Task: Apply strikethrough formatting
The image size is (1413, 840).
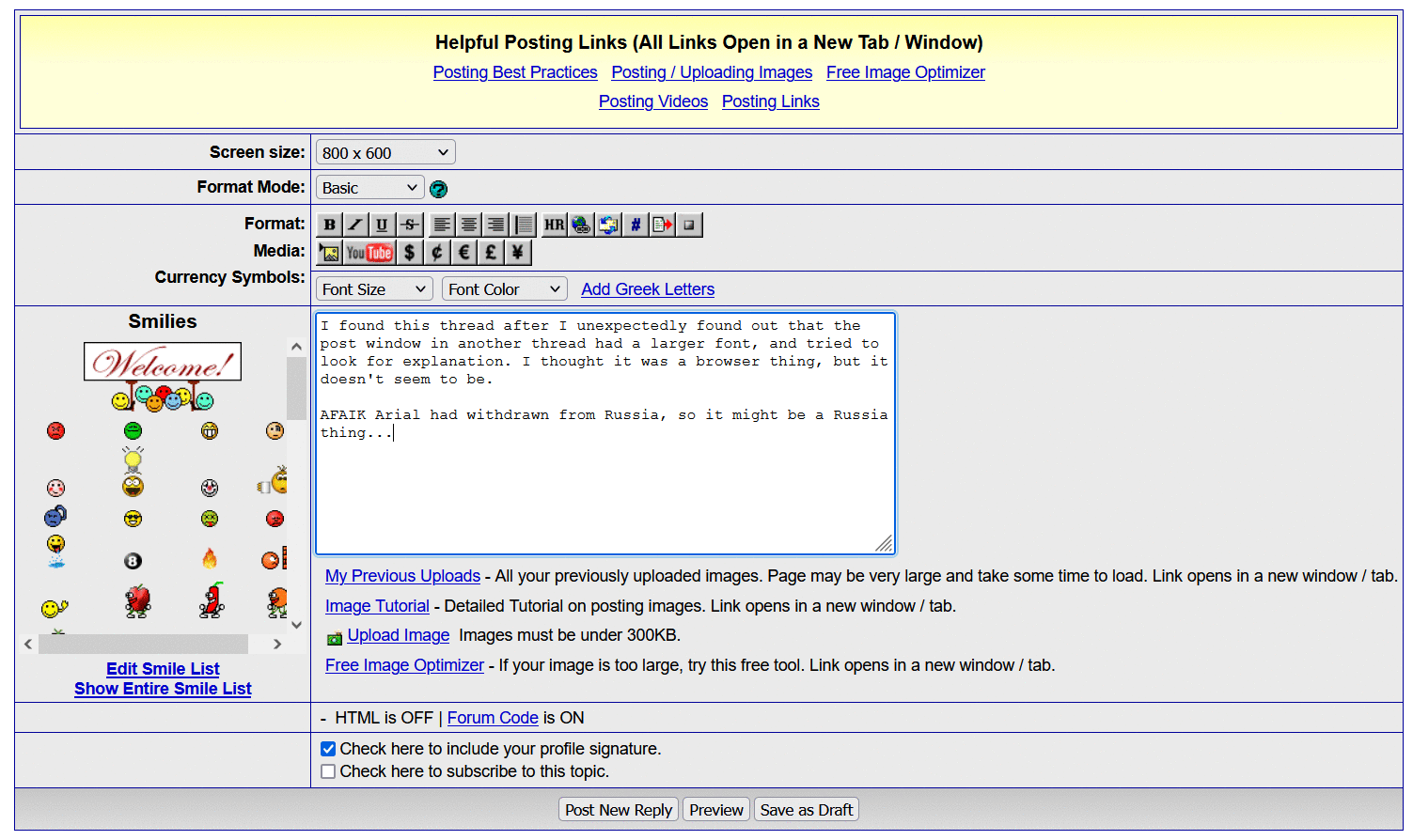Action: coord(409,225)
